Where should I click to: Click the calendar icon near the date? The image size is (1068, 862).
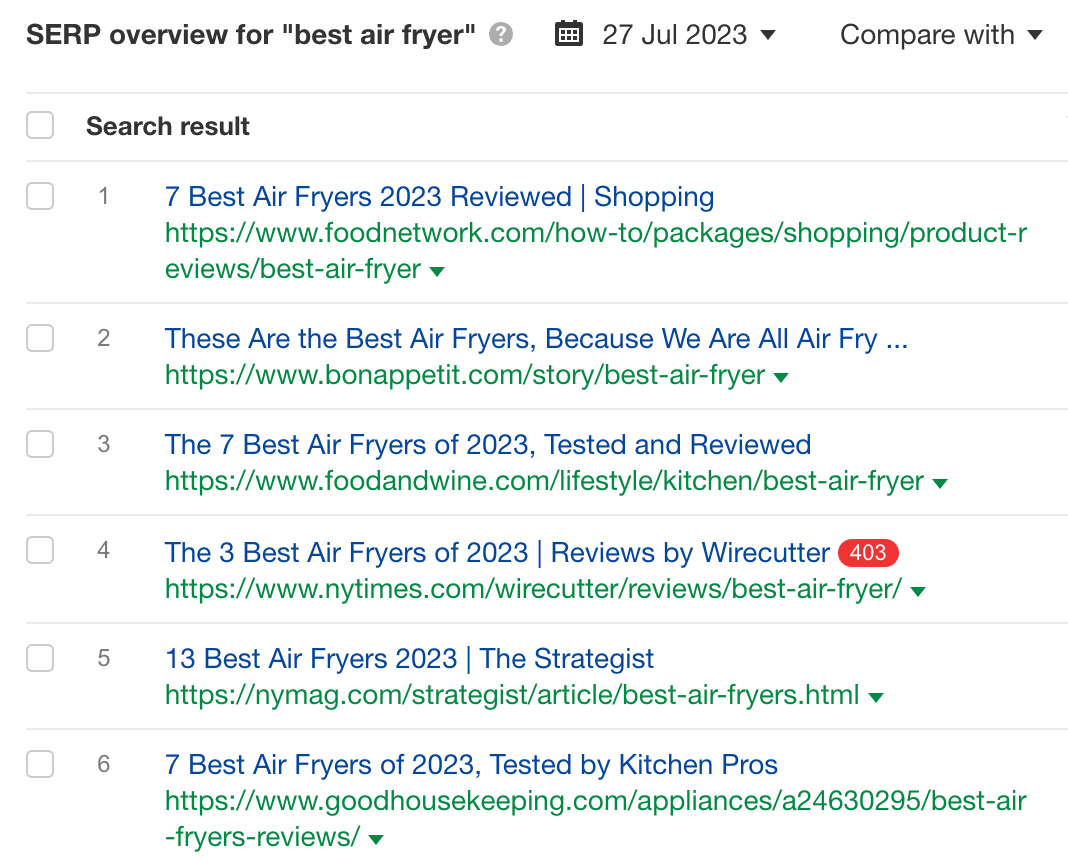click(568, 33)
